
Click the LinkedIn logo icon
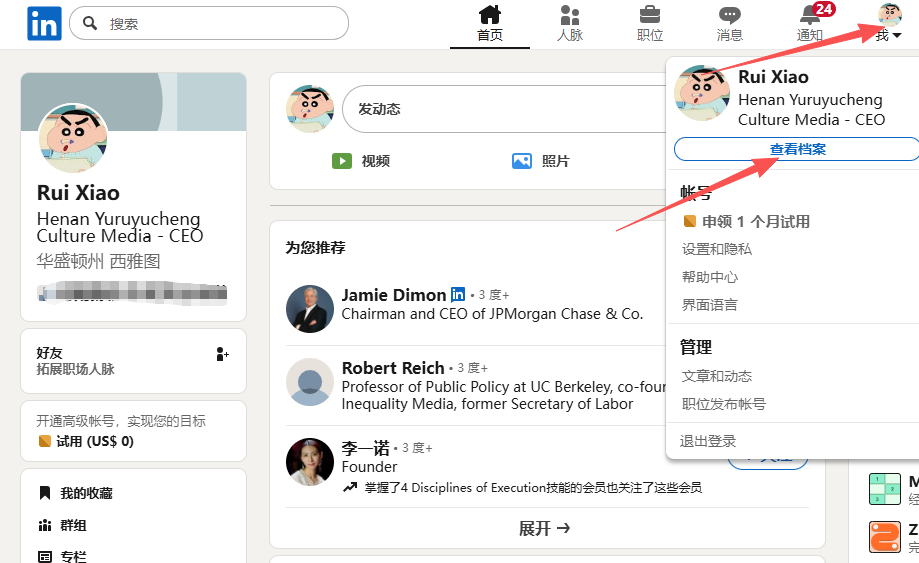[44, 23]
